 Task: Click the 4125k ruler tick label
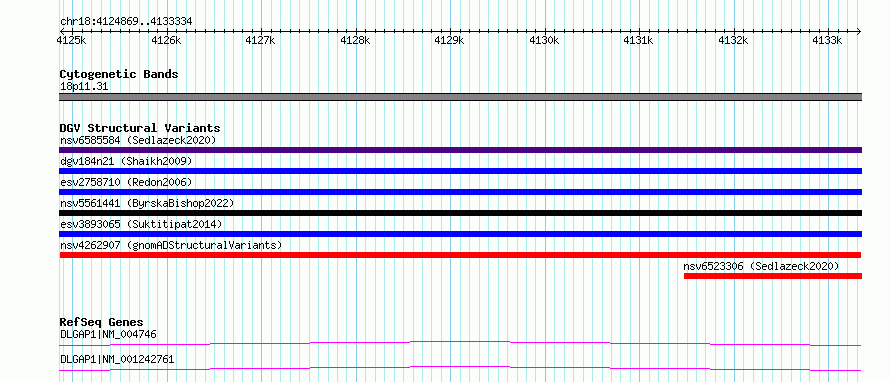click(x=71, y=41)
